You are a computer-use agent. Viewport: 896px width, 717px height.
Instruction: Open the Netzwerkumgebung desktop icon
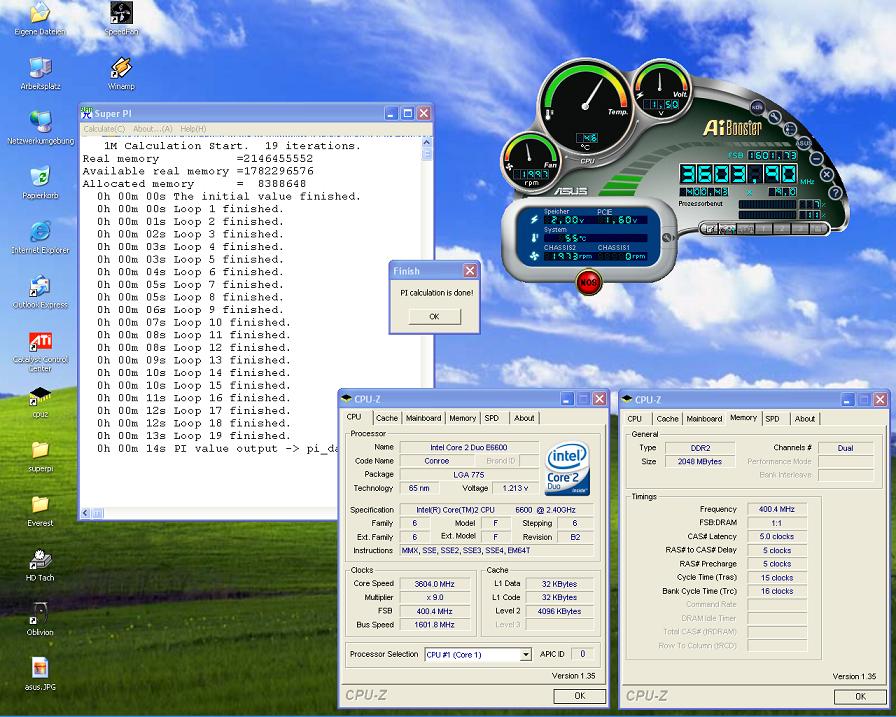pyautogui.click(x=40, y=127)
